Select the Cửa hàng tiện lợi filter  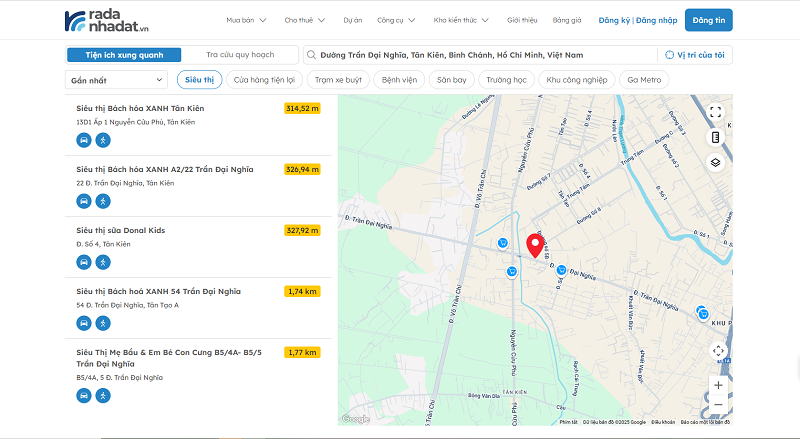pos(264,80)
